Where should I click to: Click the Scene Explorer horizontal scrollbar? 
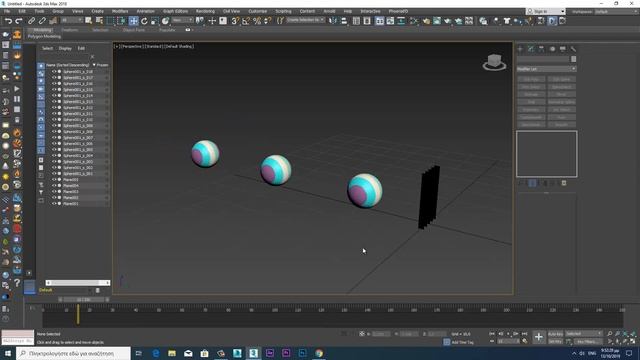point(78,282)
